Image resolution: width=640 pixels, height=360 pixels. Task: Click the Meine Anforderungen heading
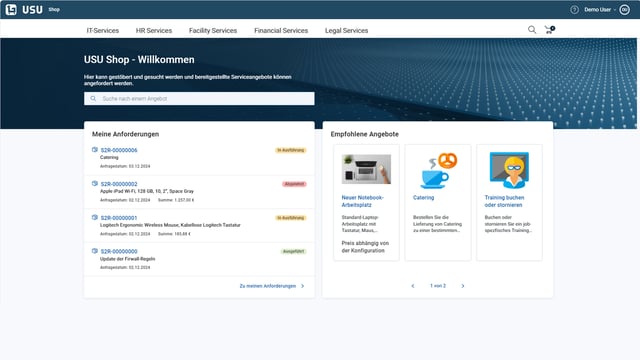125,134
